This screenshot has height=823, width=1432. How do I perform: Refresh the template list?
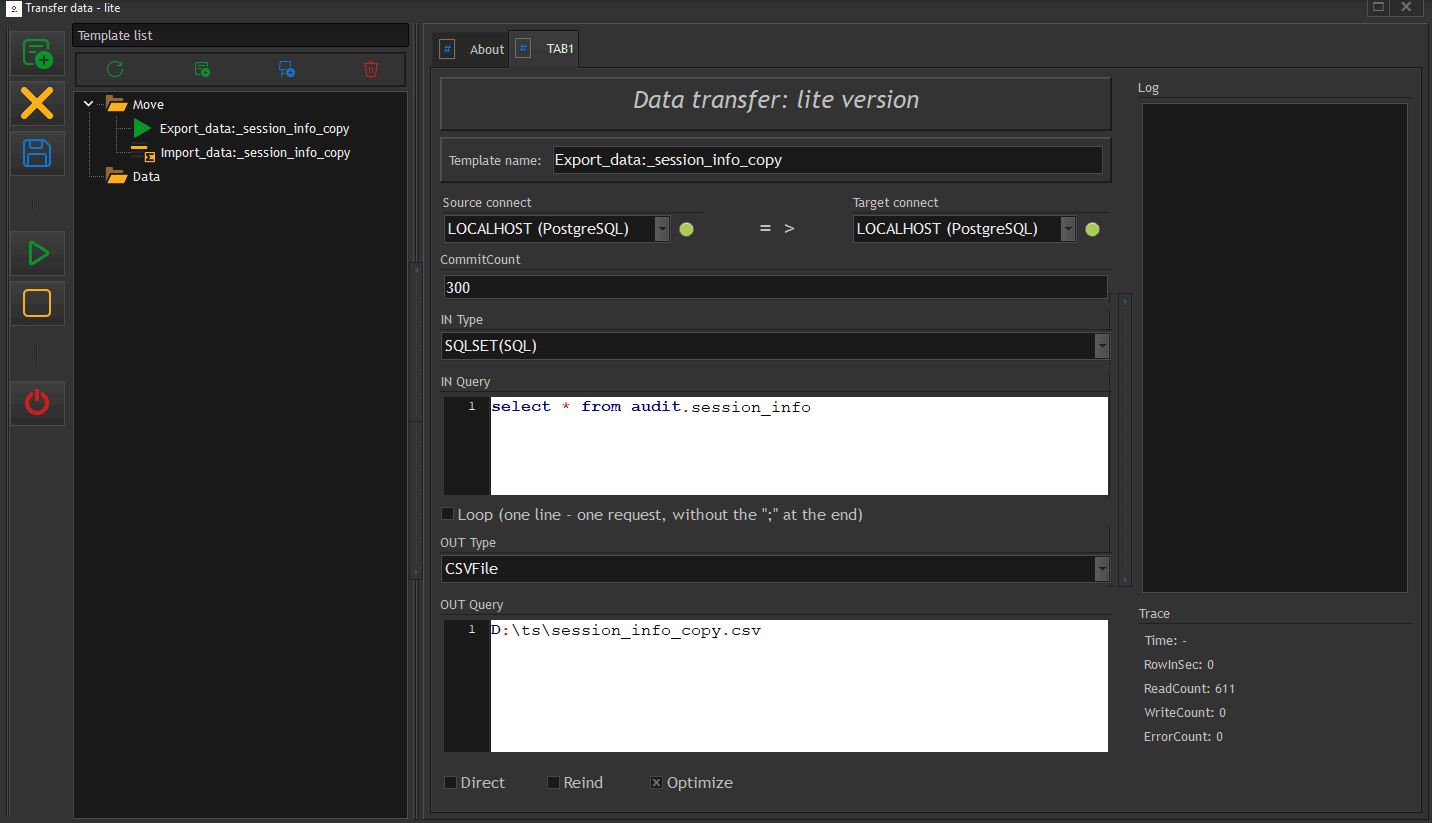tap(115, 69)
